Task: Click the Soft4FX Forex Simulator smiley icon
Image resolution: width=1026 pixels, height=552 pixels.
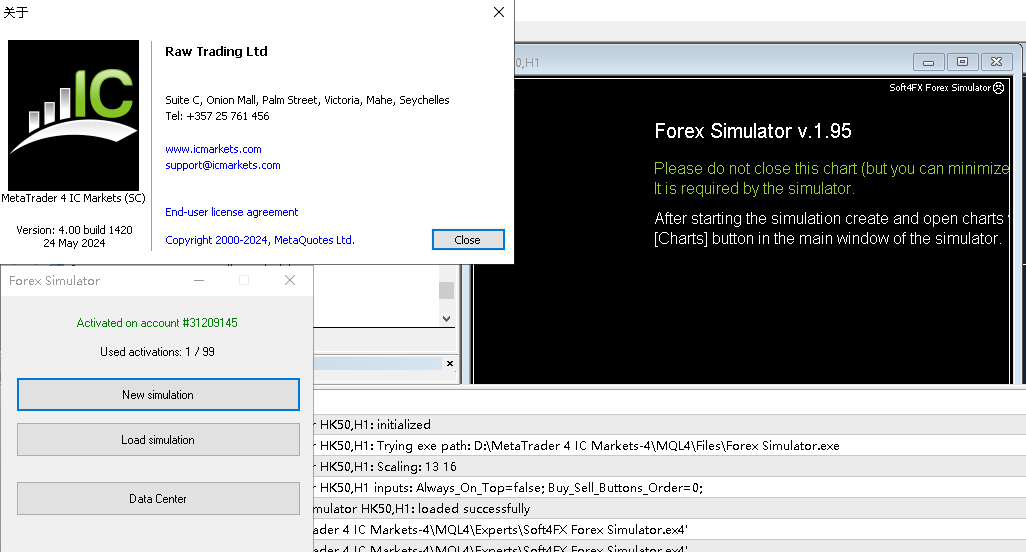Action: tap(999, 88)
